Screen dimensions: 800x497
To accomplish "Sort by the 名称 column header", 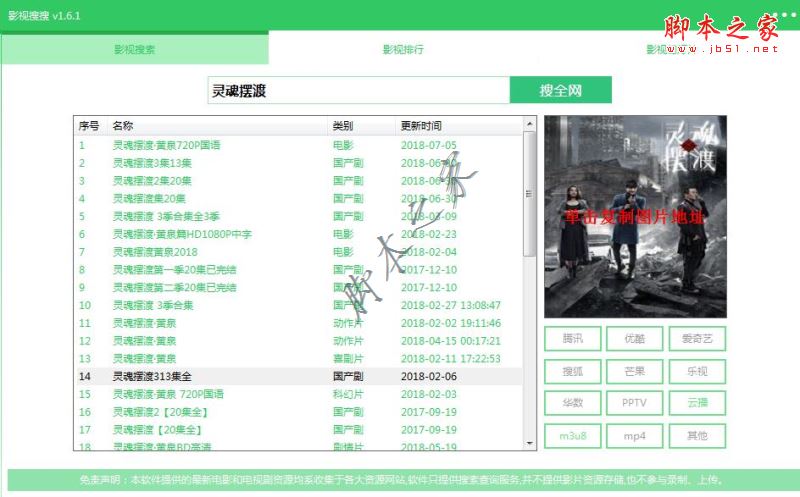I will click(218, 126).
